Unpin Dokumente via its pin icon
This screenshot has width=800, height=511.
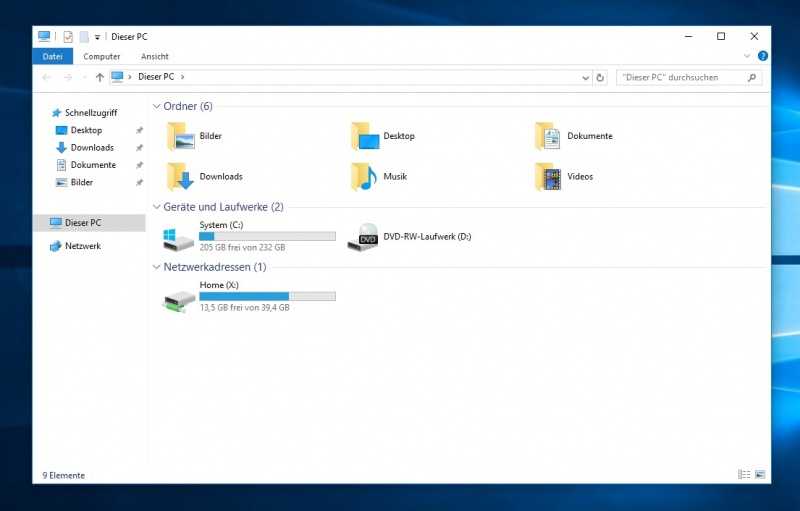[139, 165]
